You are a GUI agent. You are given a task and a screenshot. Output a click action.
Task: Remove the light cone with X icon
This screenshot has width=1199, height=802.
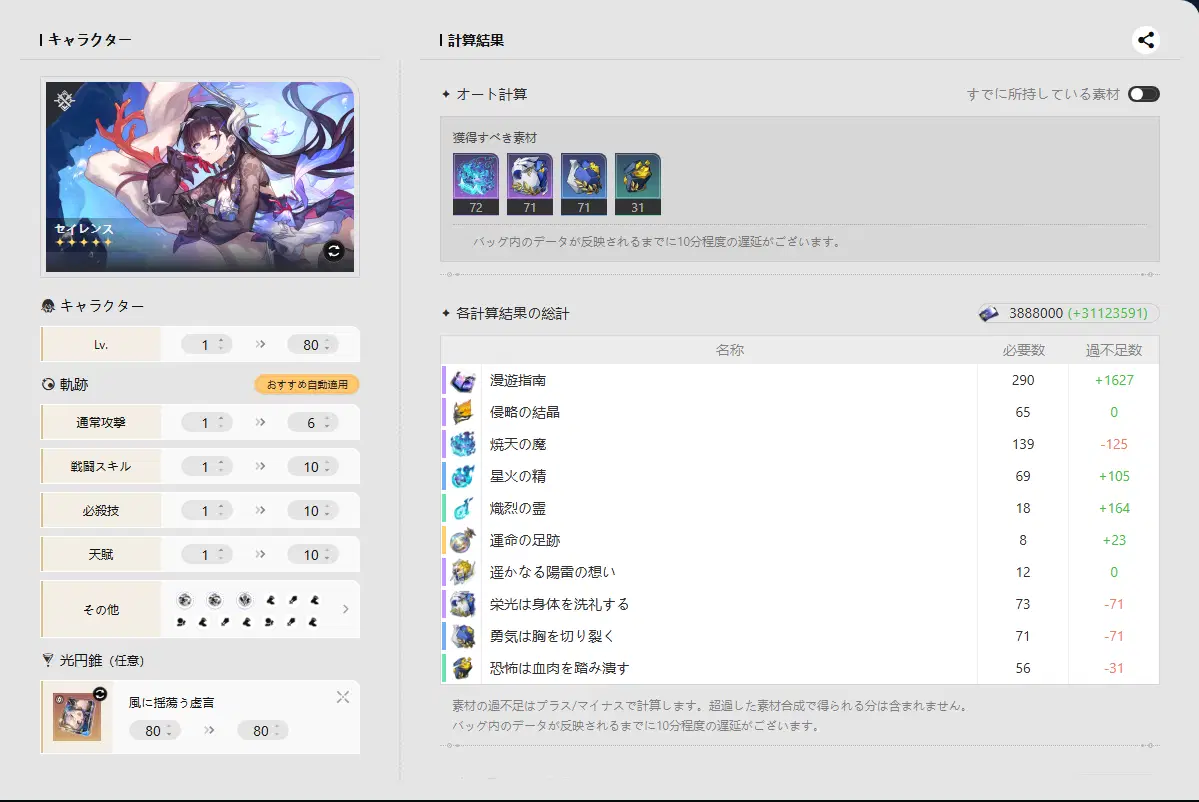coord(343,697)
